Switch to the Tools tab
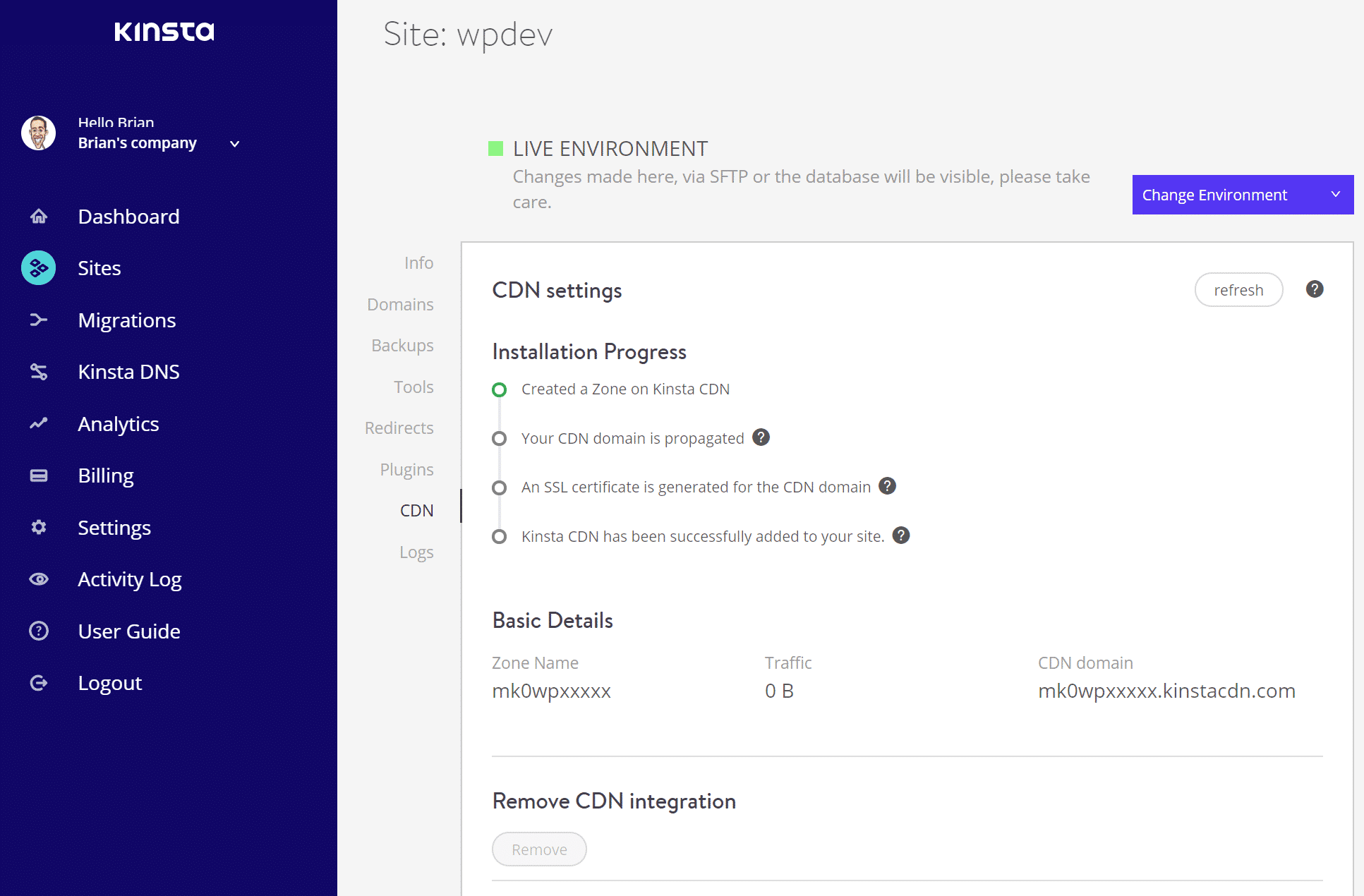Image resolution: width=1364 pixels, height=896 pixels. 414,387
